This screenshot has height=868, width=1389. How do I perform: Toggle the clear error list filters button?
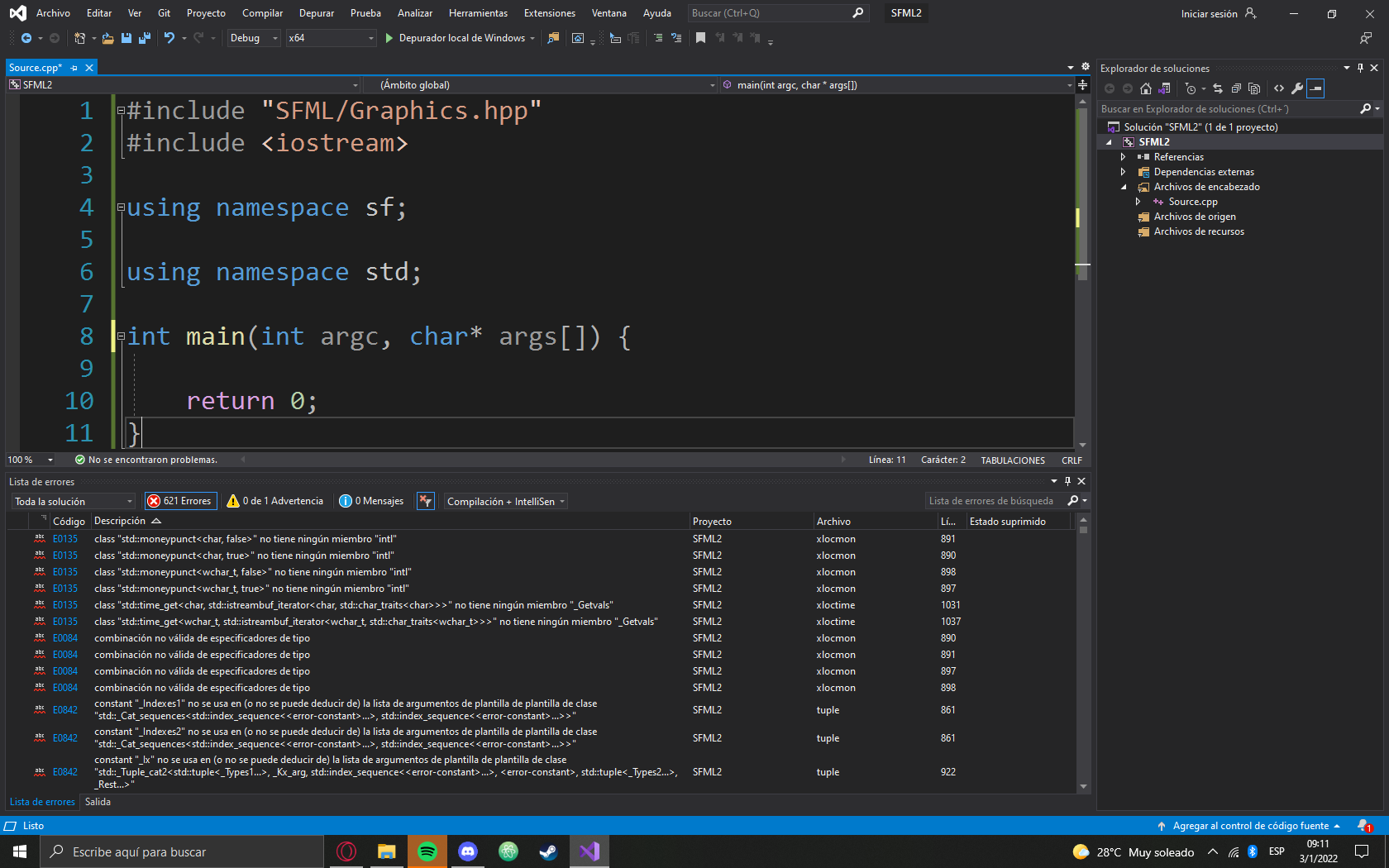click(x=426, y=501)
